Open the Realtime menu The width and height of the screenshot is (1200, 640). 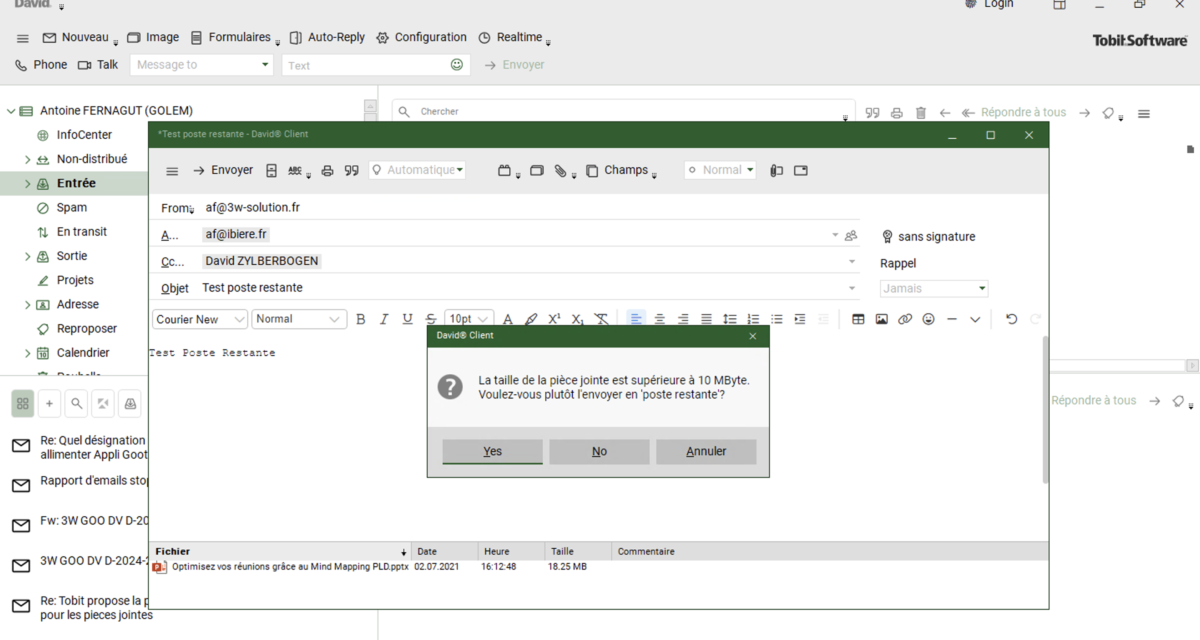514,38
